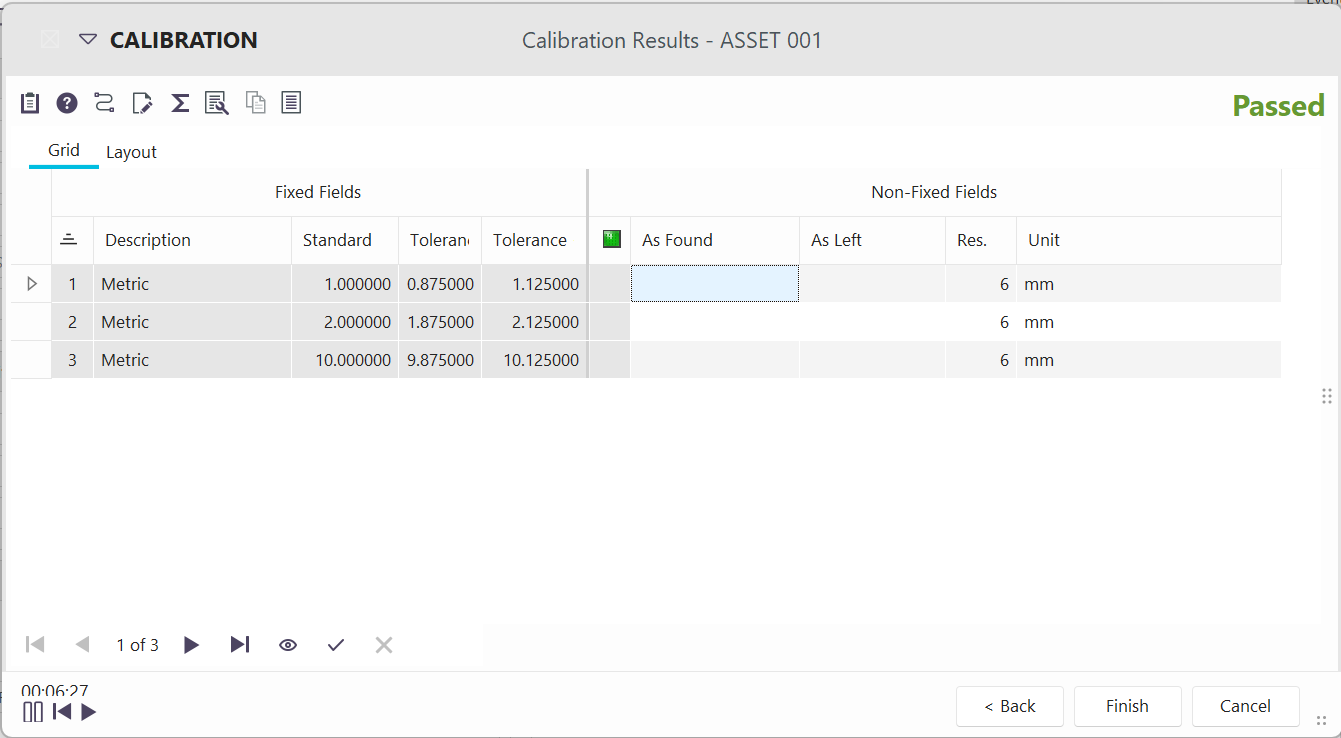Pause the calibration timer

(x=33, y=712)
